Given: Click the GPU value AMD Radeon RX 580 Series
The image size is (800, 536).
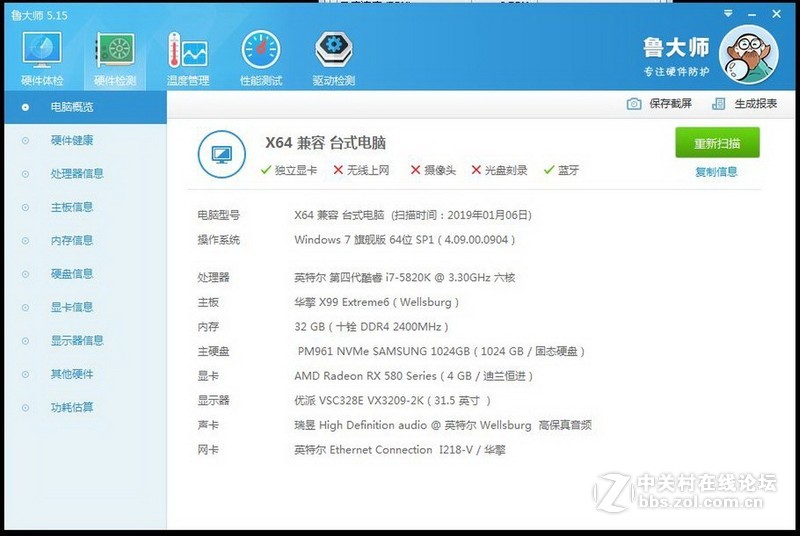Looking at the screenshot, I should click(414, 376).
